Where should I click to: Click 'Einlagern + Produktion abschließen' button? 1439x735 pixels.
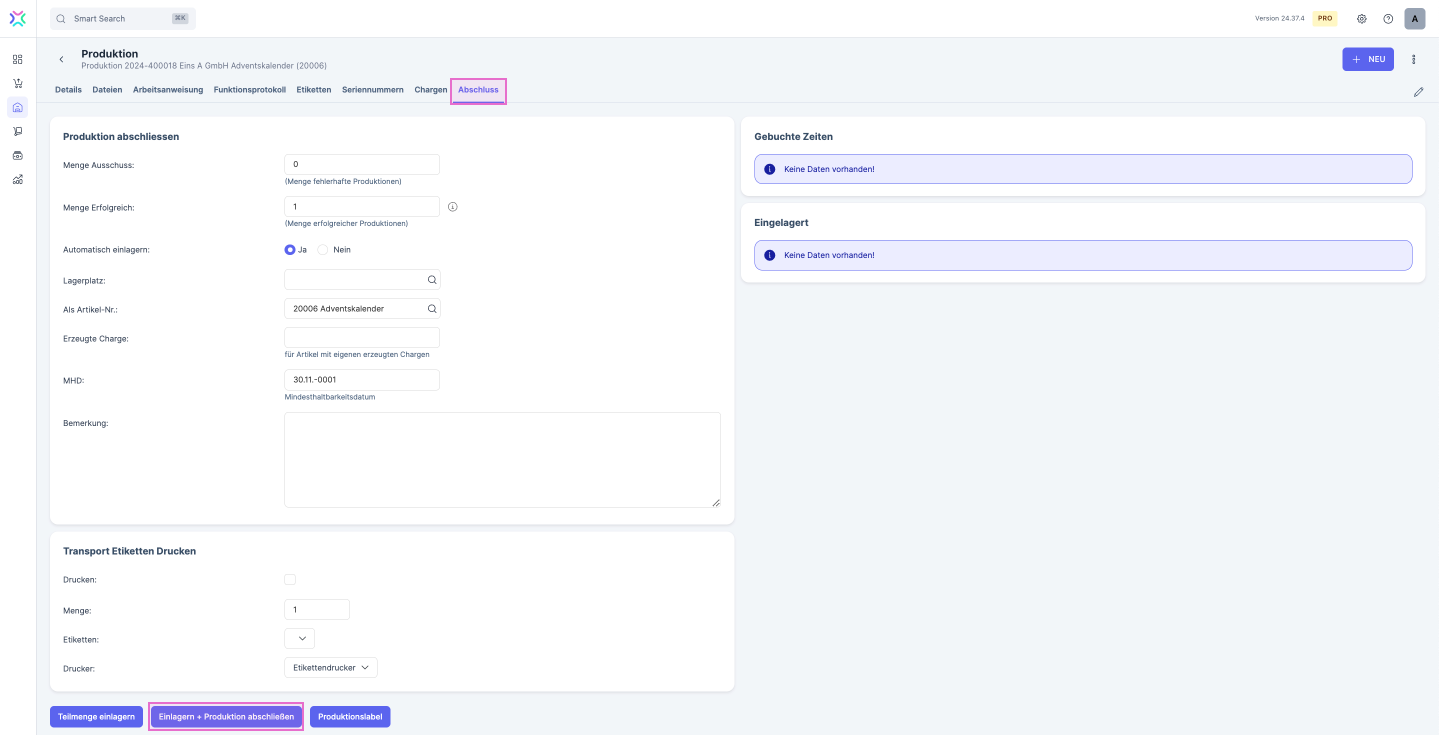tap(226, 717)
